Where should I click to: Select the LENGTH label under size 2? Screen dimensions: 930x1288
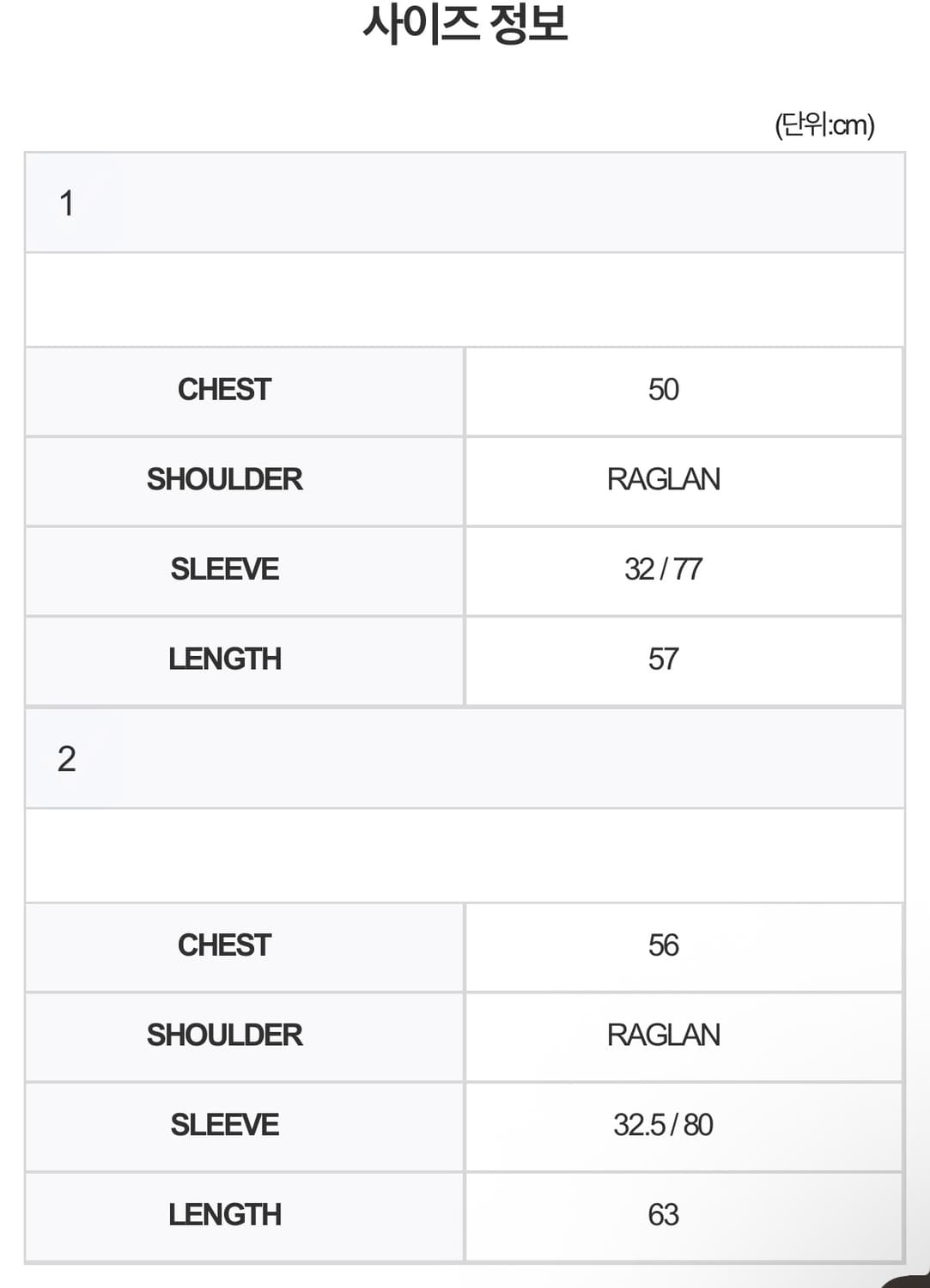(x=225, y=1215)
